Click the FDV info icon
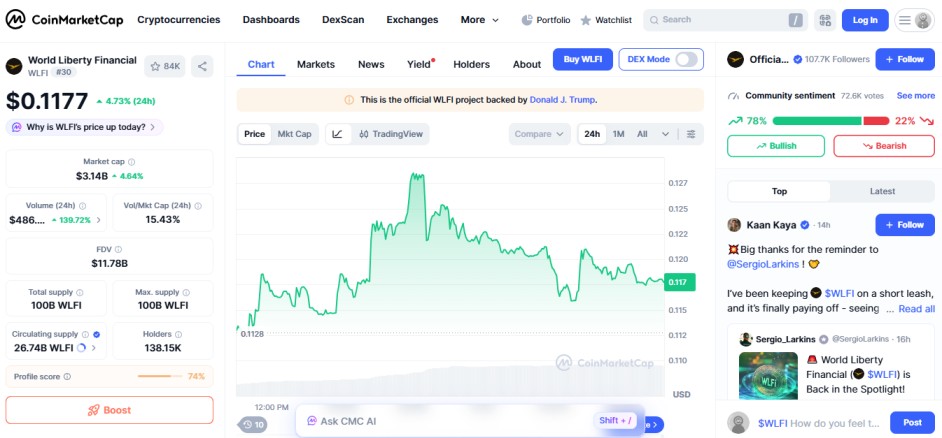 coord(118,249)
